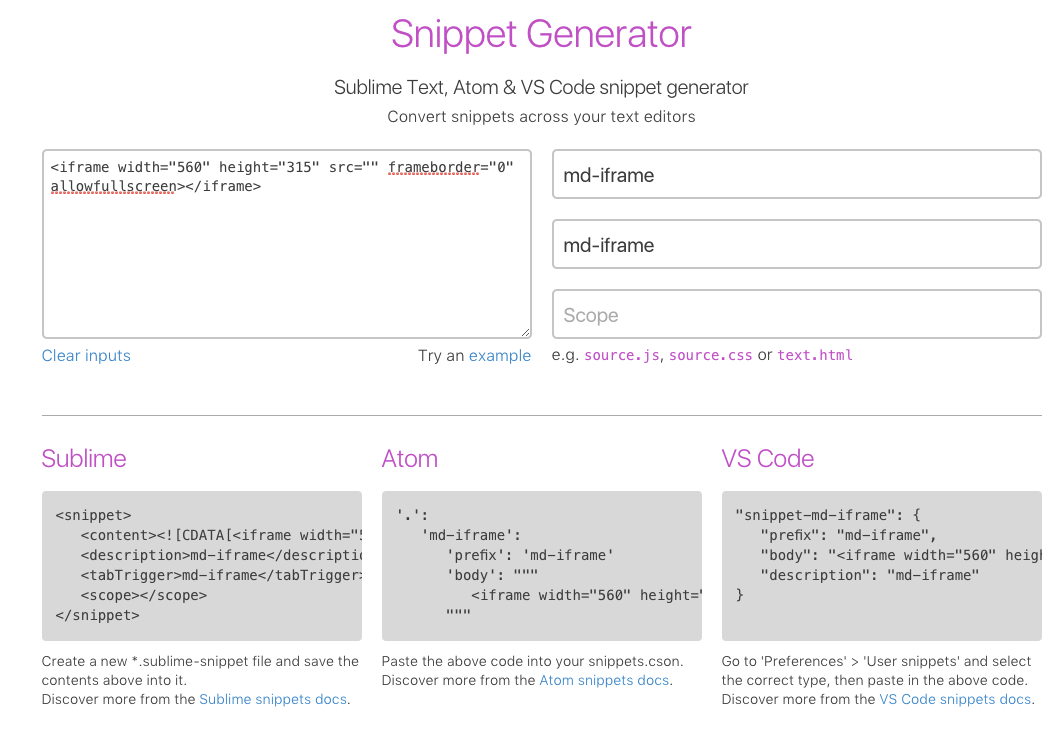
Task: Click the source.css scope example
Action: (711, 356)
